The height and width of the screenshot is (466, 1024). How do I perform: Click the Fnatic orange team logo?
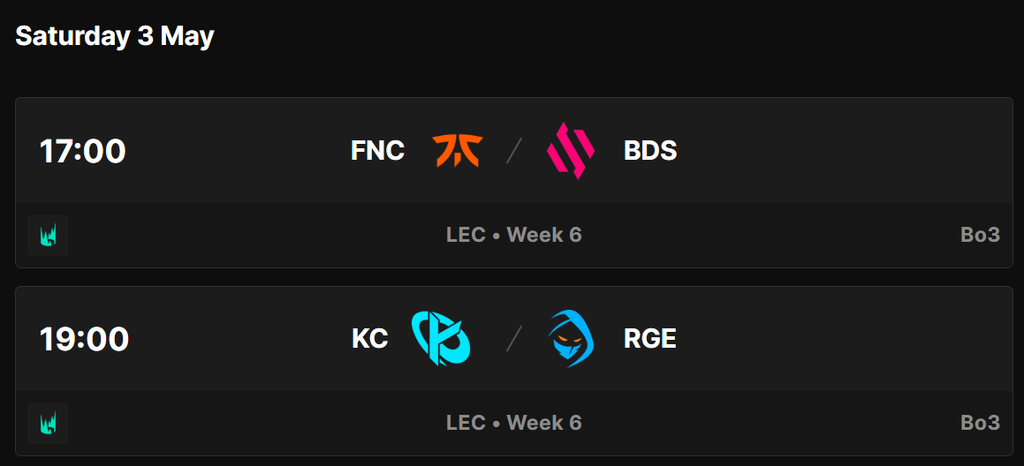tap(458, 151)
